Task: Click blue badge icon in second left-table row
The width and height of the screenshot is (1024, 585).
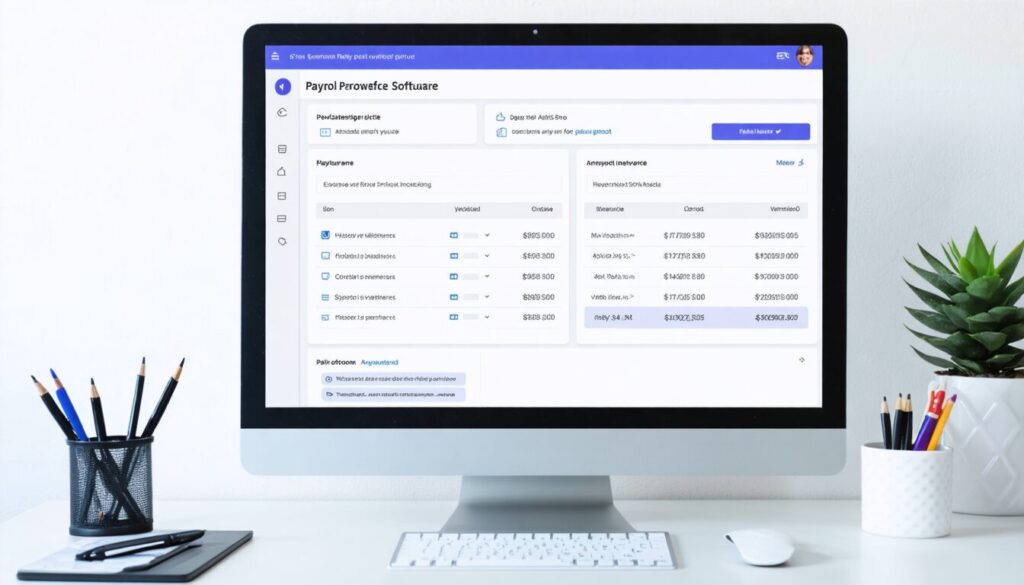Action: coord(454,256)
